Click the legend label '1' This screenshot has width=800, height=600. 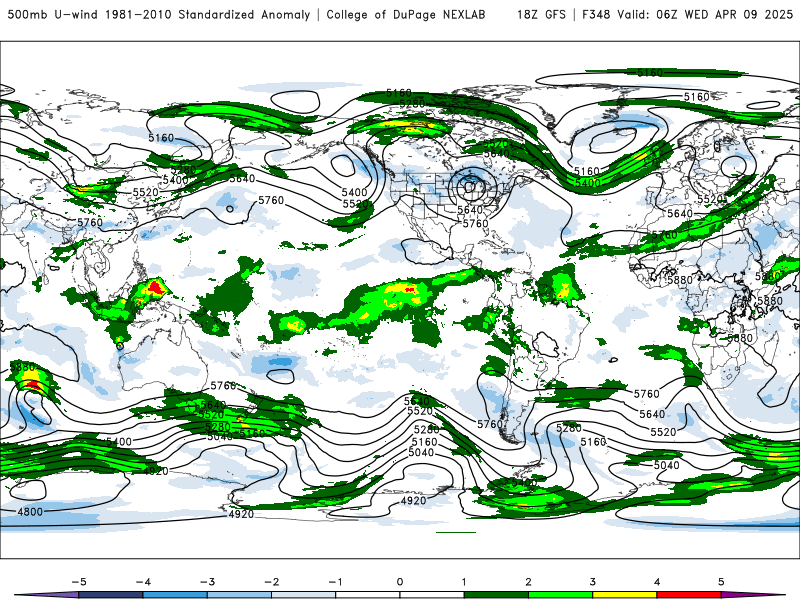click(464, 582)
